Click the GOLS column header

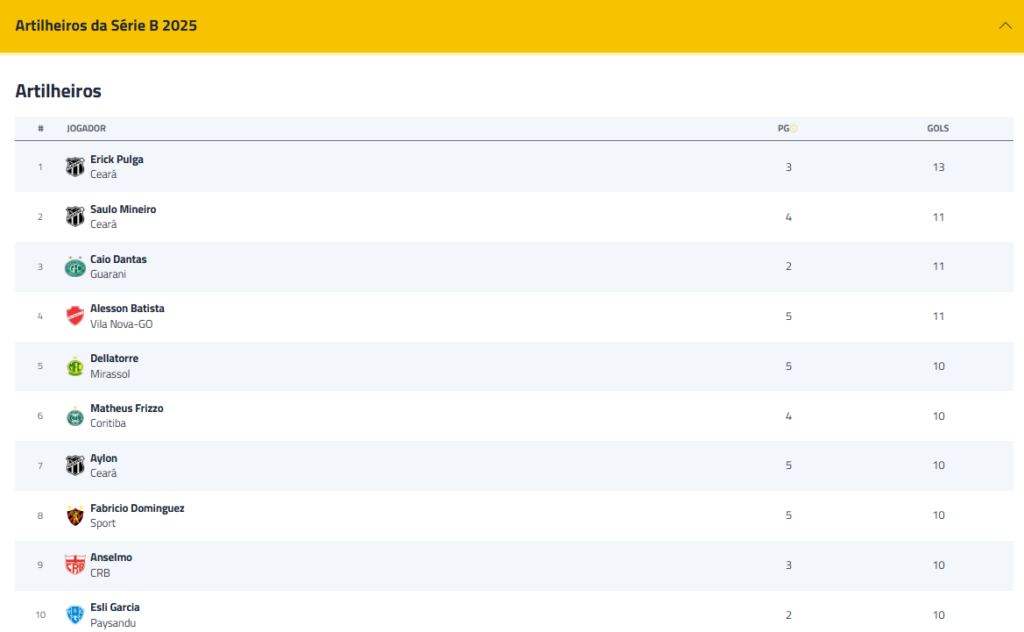coord(938,129)
